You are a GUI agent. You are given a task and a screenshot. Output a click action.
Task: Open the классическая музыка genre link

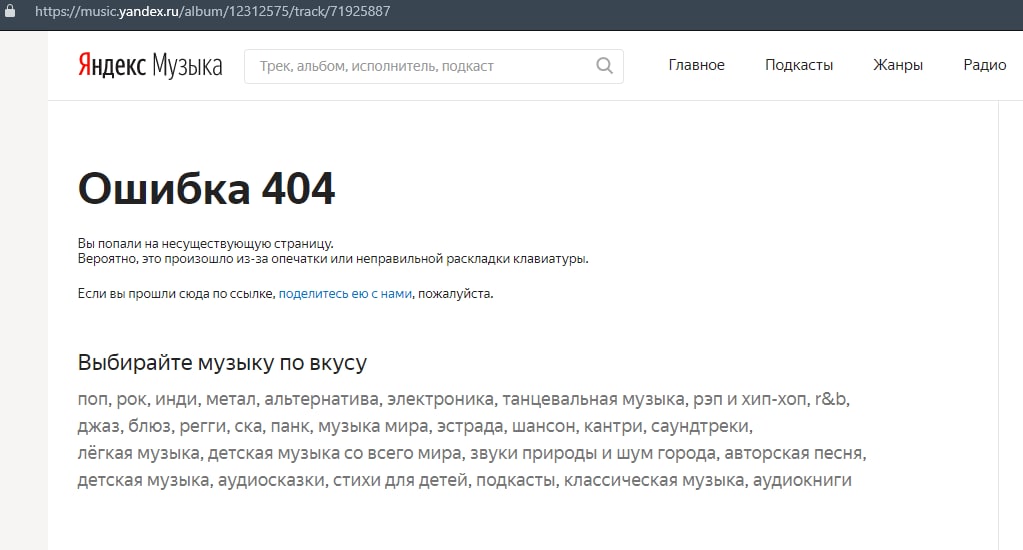[654, 481]
